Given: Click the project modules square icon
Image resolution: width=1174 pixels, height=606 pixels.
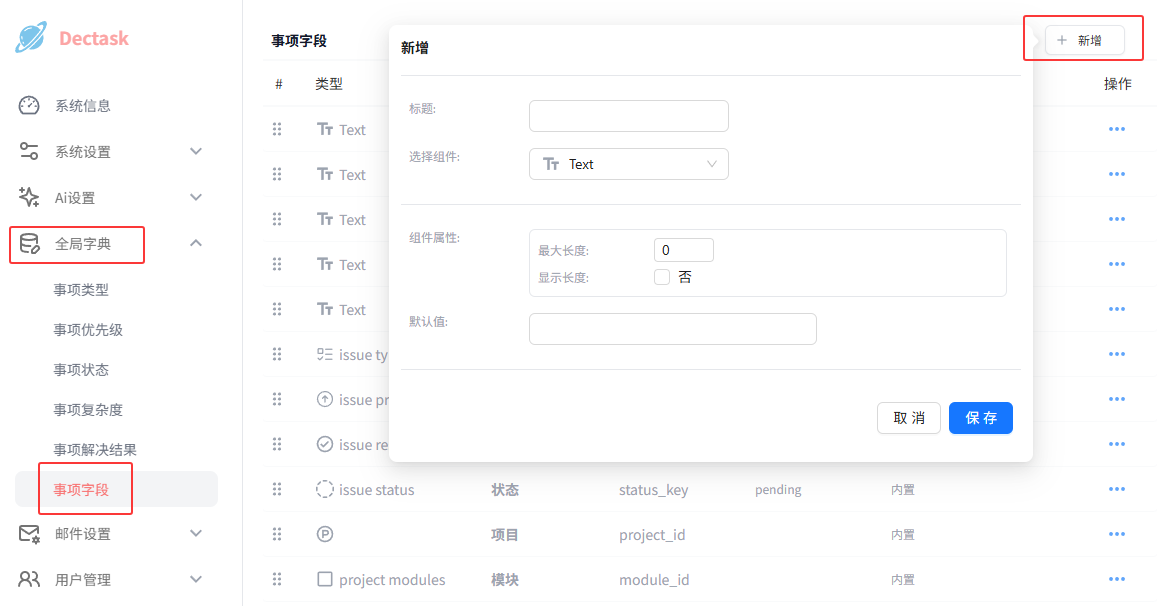Looking at the screenshot, I should tap(324, 579).
